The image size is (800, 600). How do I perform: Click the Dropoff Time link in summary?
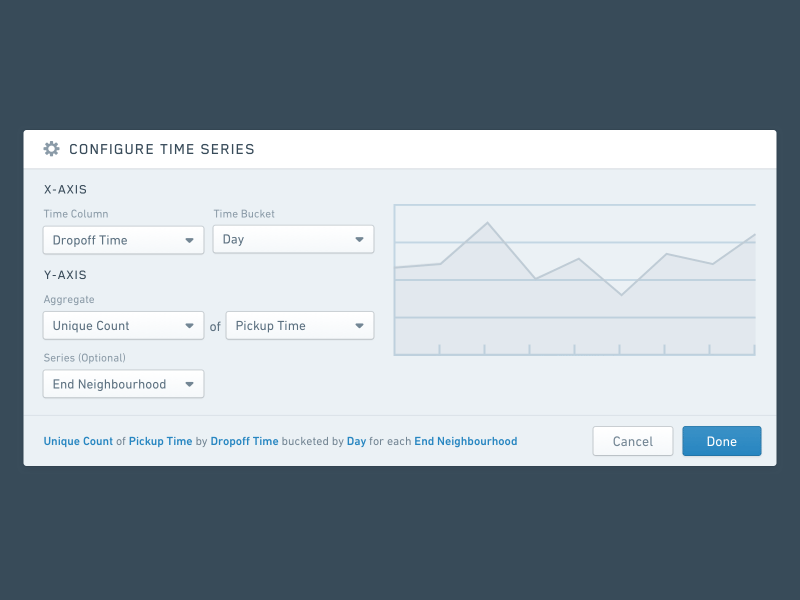(x=244, y=441)
